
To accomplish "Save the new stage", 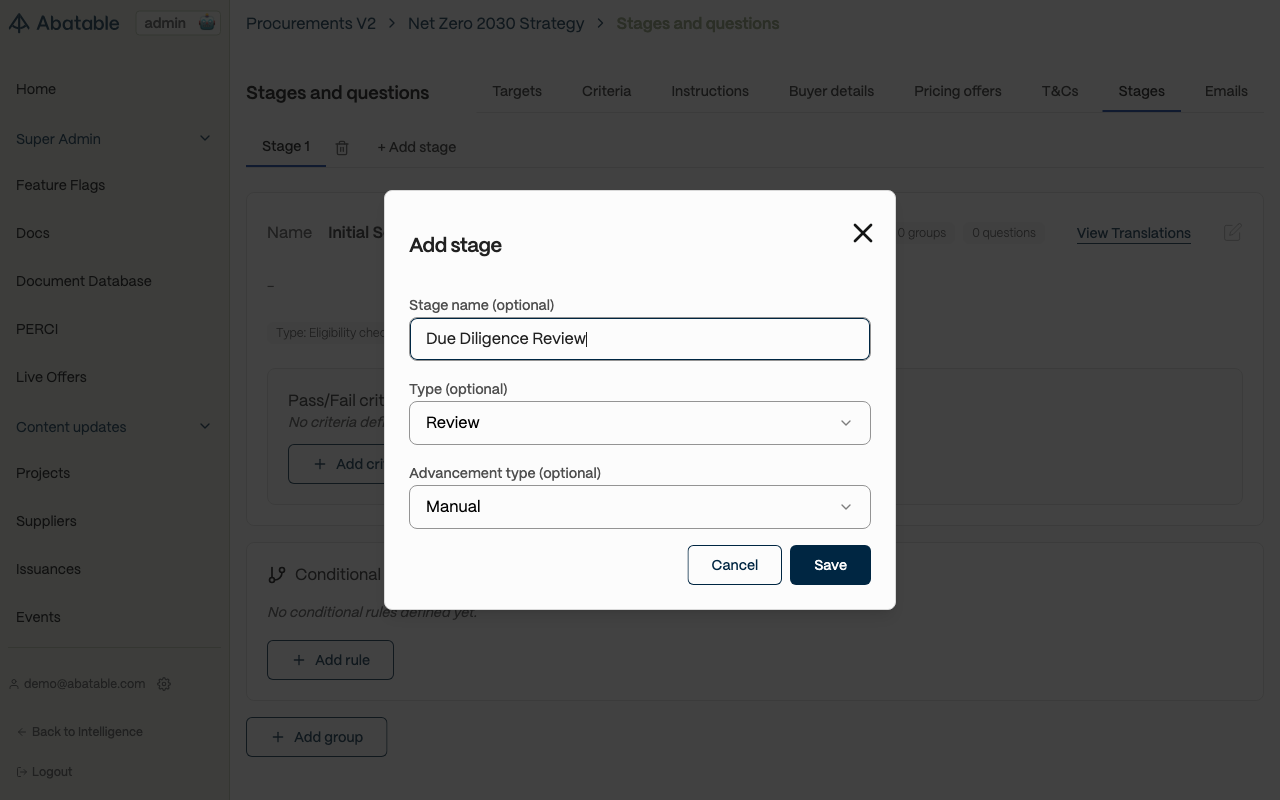I will 830,565.
